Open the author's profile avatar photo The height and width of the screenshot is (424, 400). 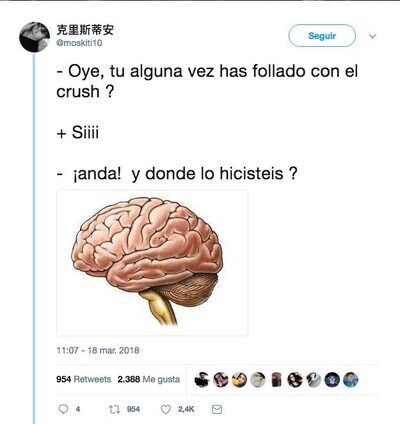pyautogui.click(x=34, y=37)
